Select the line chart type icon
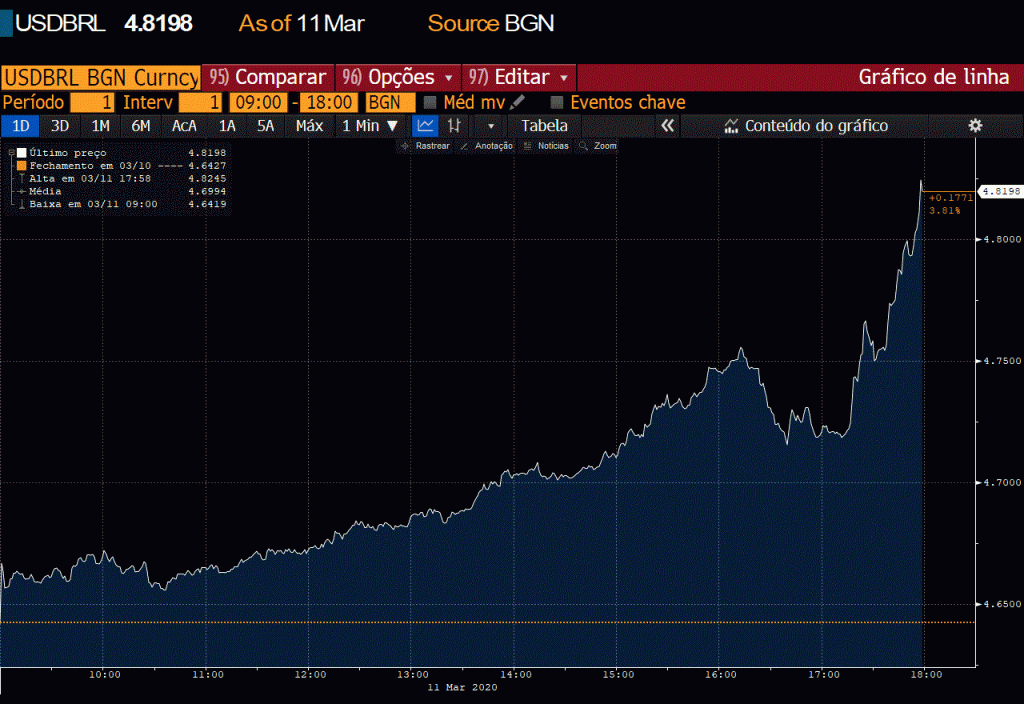1024x704 pixels. pos(425,126)
